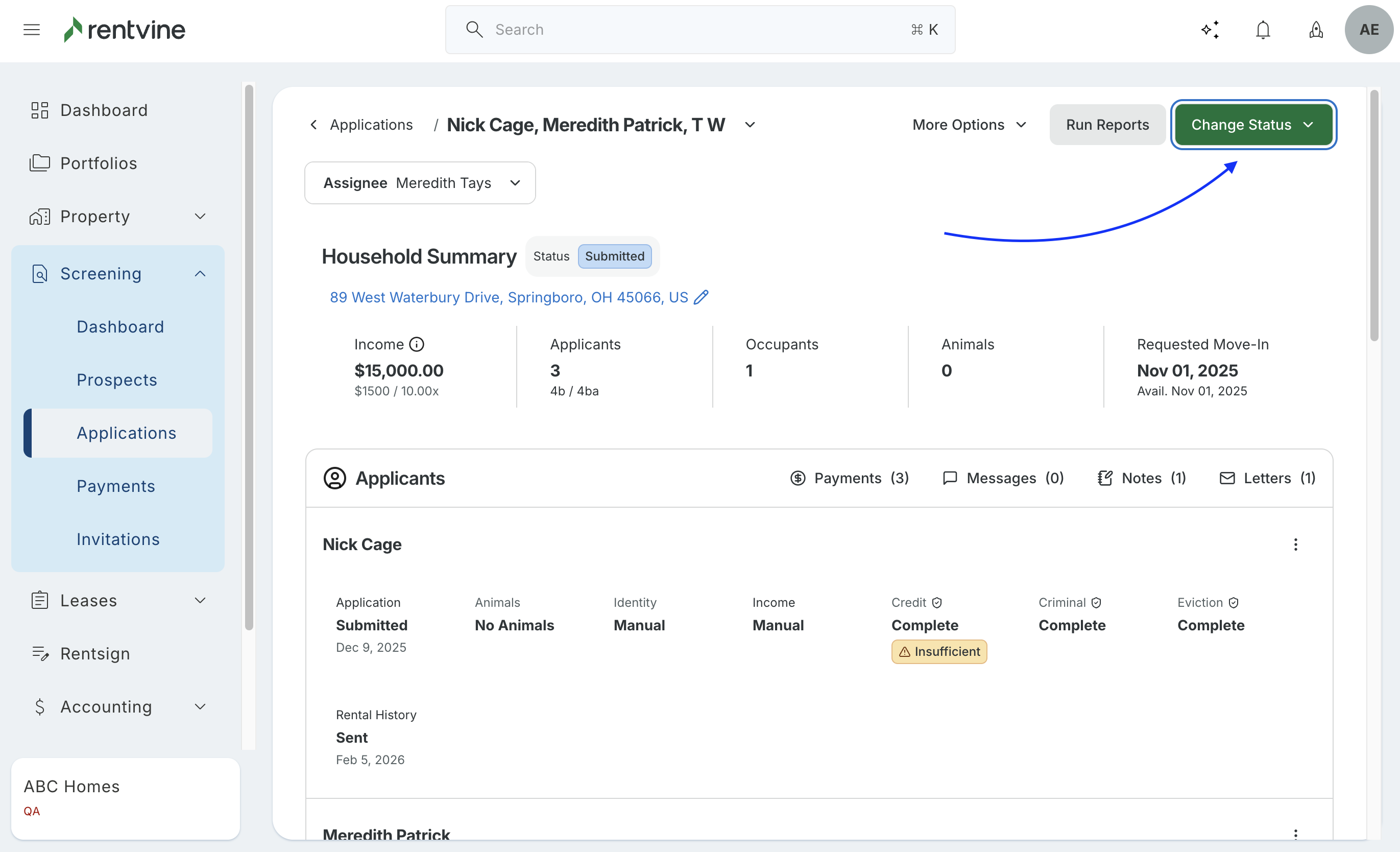Open the notifications bell
This screenshot has height=852, width=1400.
[1263, 30]
